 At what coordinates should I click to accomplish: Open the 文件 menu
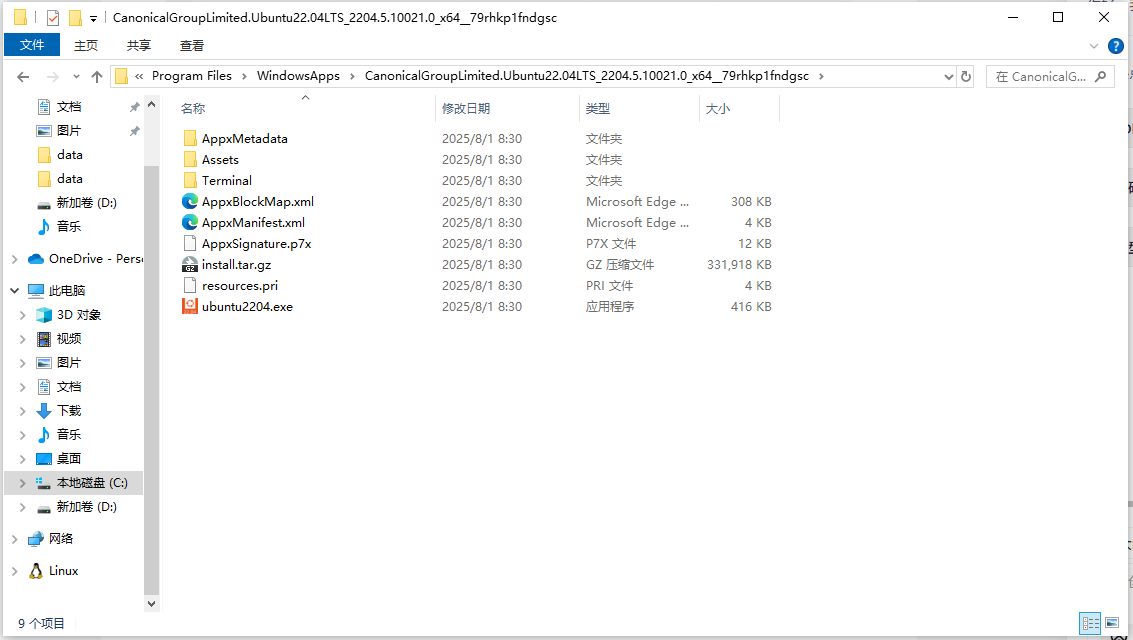31,44
